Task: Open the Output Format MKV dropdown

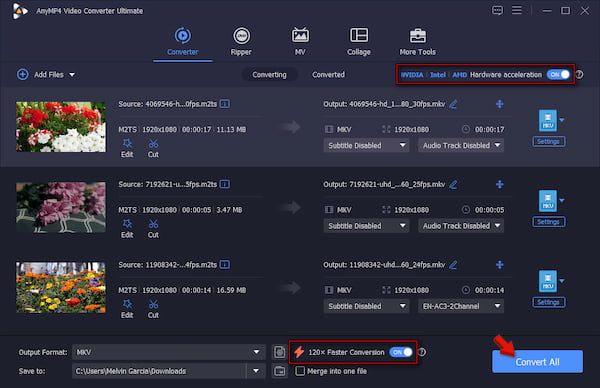Action: 168,352
